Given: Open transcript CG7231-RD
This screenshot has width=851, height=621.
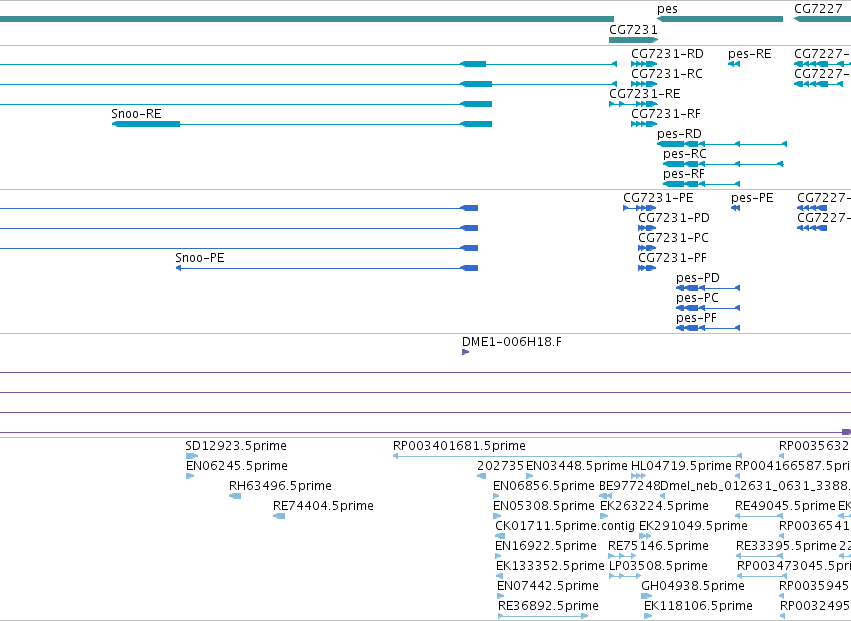Looking at the screenshot, I should (x=667, y=54).
